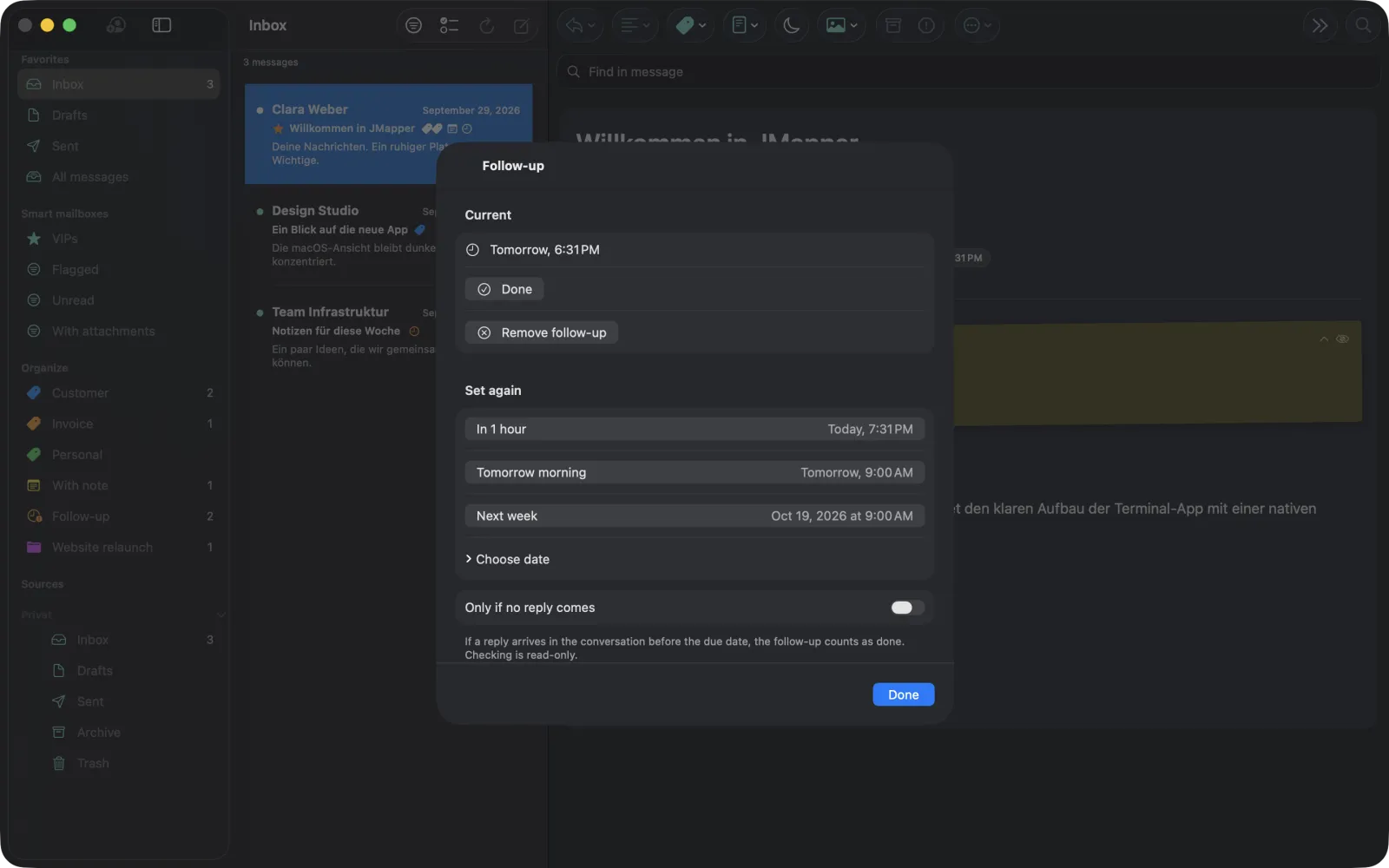Open the reply arrow dropdown
Screen dimensions: 1389x868
[x=581, y=26]
